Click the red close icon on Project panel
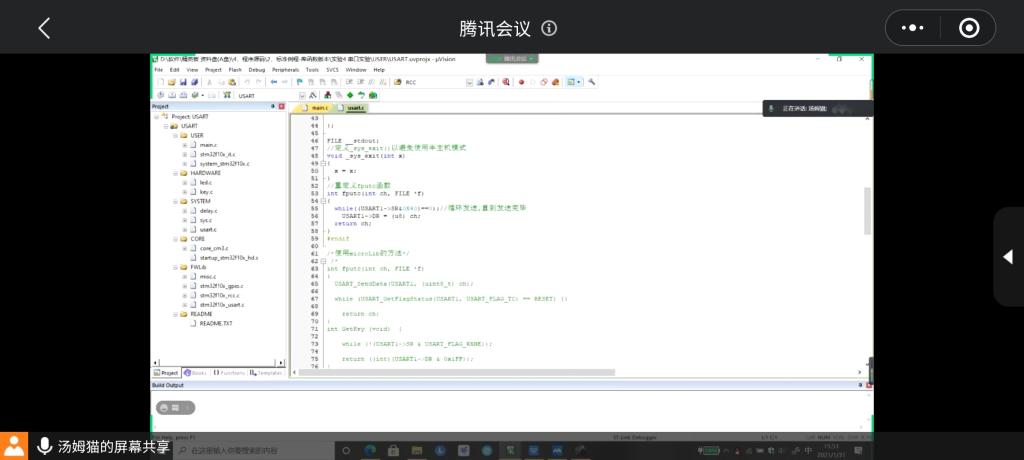The width and height of the screenshot is (1024, 460). [x=283, y=106]
